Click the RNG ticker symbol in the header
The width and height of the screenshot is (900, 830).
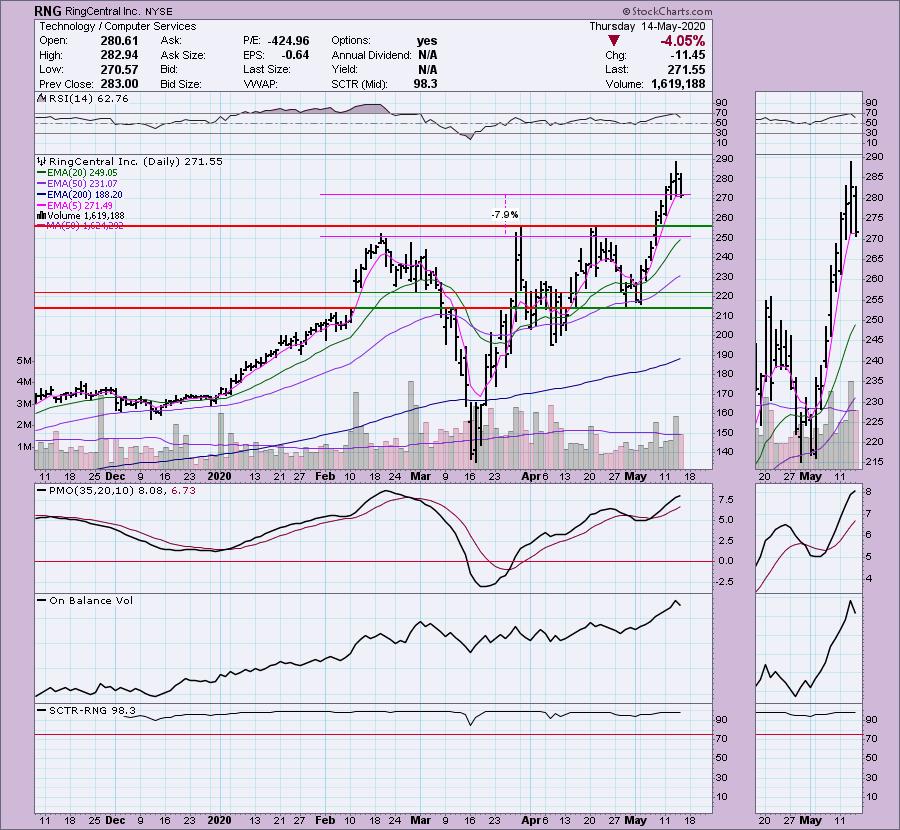click(x=48, y=11)
